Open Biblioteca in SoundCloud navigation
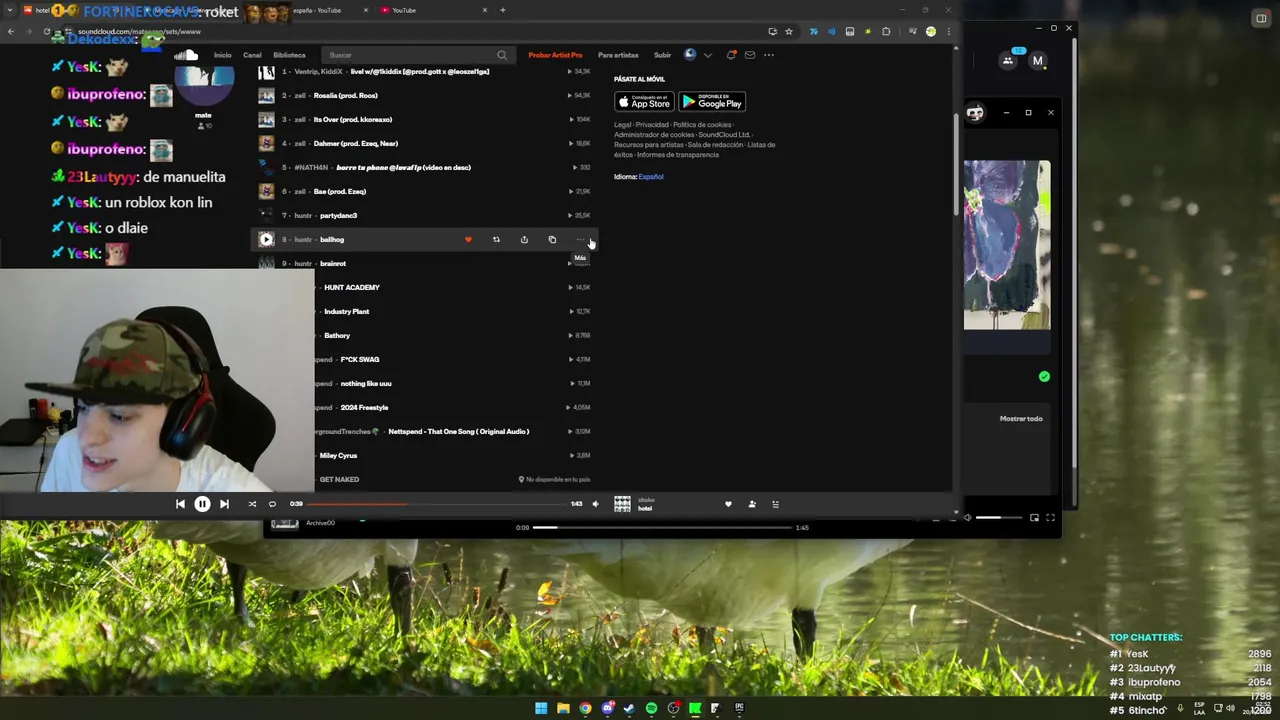This screenshot has height=720, width=1280. (289, 55)
